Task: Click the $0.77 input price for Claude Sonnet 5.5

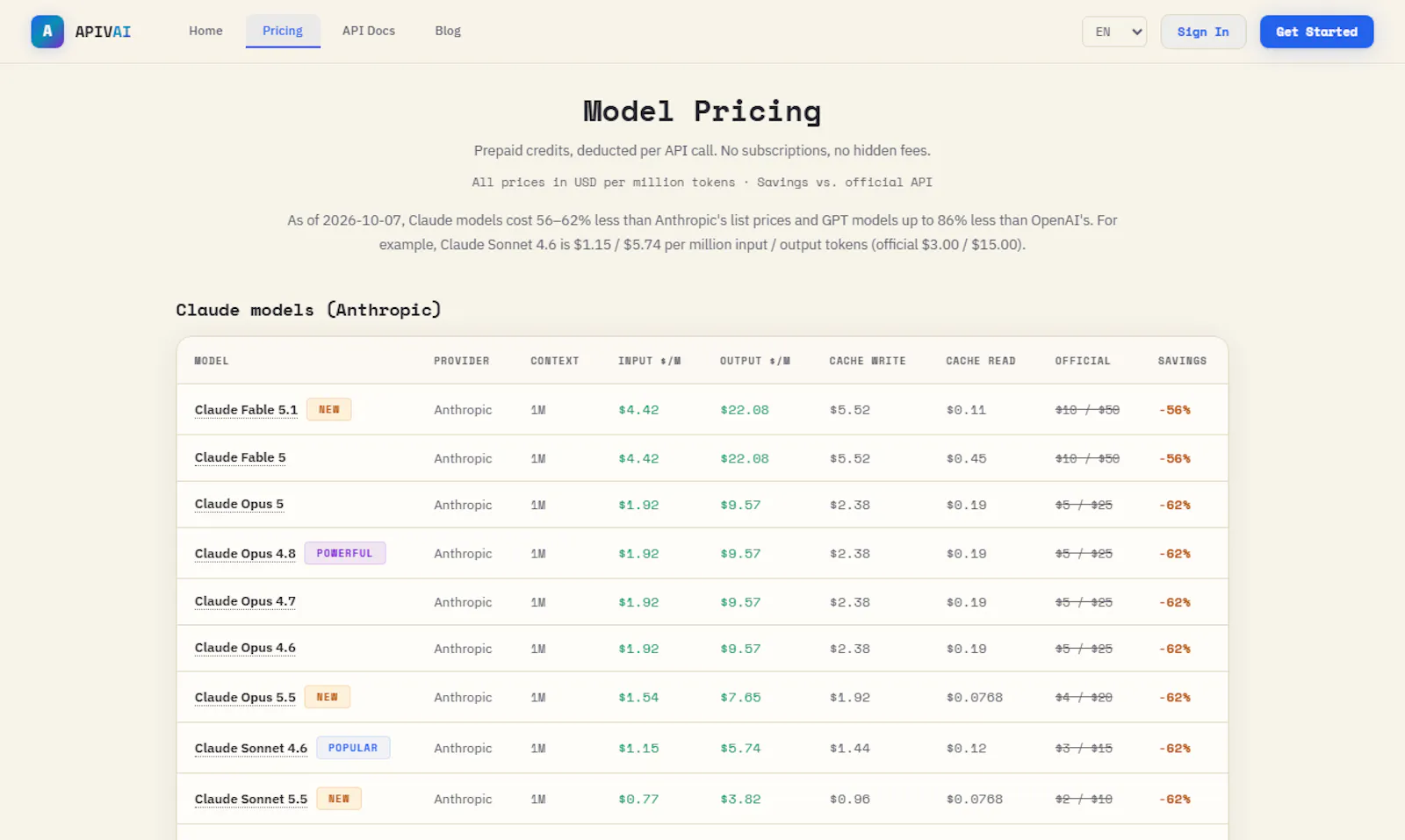Action: pos(638,800)
